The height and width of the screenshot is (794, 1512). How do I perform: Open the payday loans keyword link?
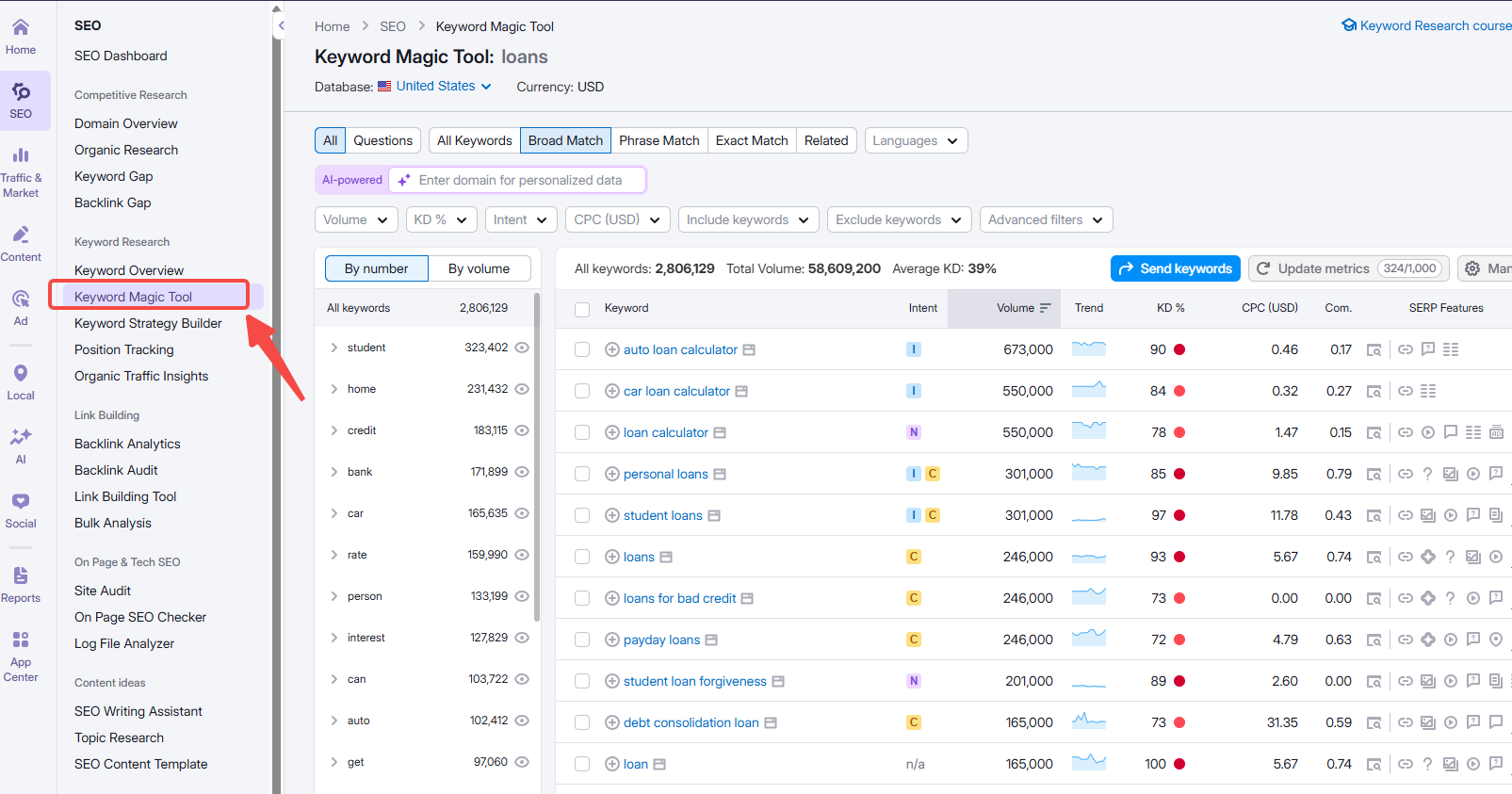[661, 640]
